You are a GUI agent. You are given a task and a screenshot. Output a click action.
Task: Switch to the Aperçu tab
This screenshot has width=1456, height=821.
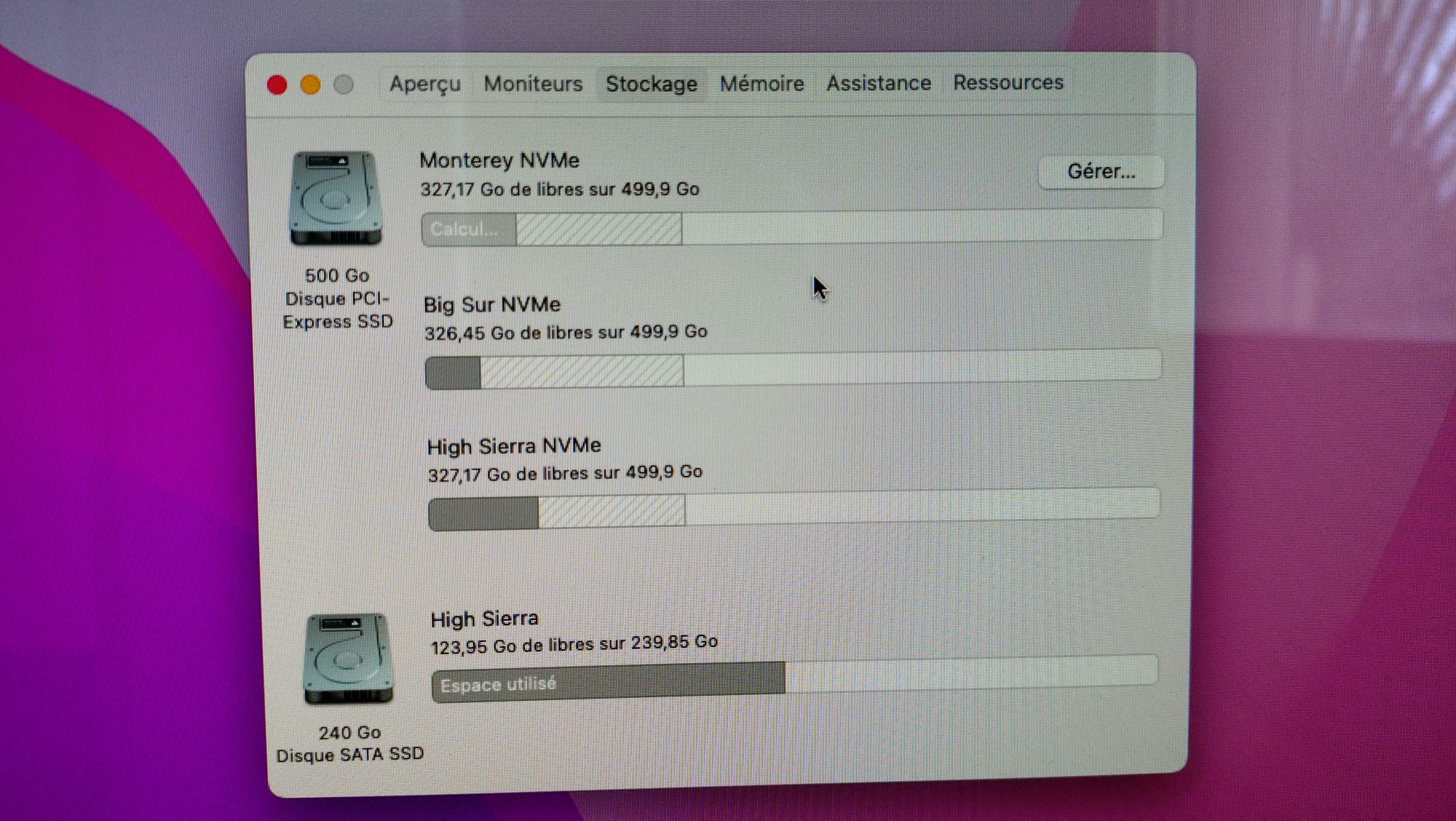click(425, 84)
